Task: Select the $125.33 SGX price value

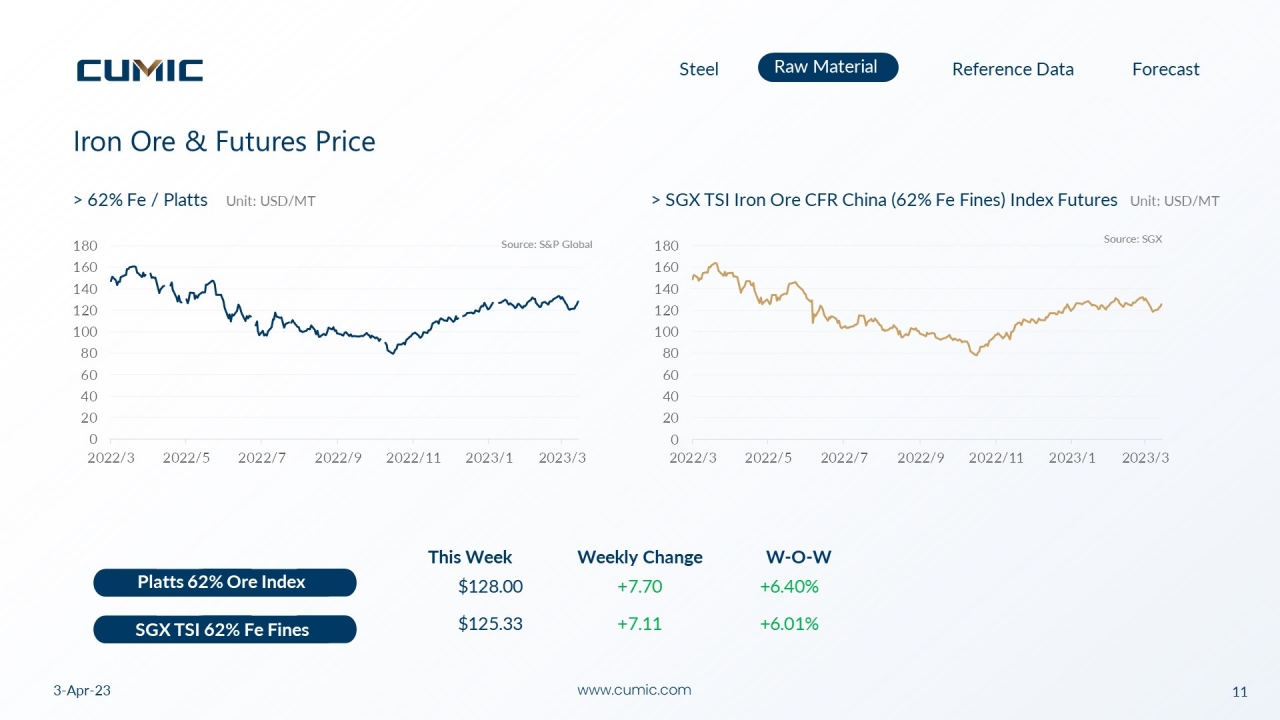Action: click(x=490, y=624)
